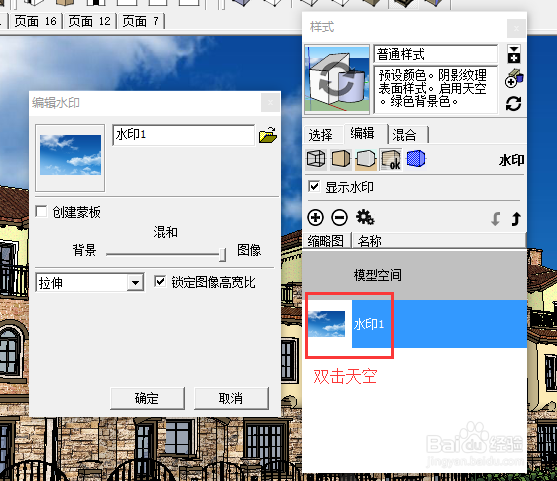Open scene tab 页面 12
The image size is (557, 481).
(90, 21)
